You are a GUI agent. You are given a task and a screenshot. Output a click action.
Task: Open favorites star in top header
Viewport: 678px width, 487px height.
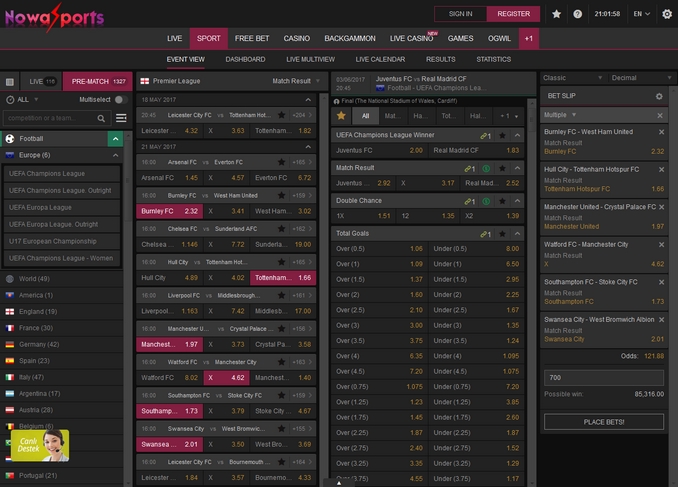pyautogui.click(x=556, y=14)
